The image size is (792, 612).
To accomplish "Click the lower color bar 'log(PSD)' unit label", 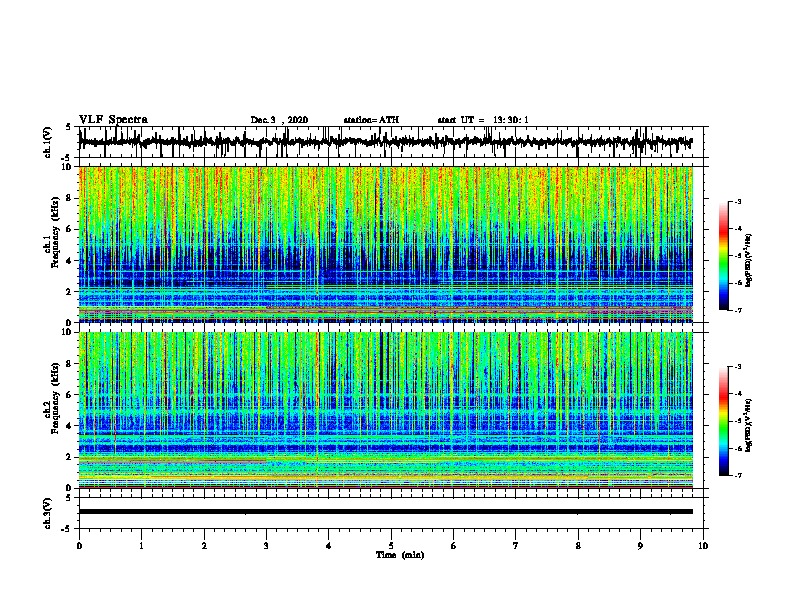I will pos(748,425).
